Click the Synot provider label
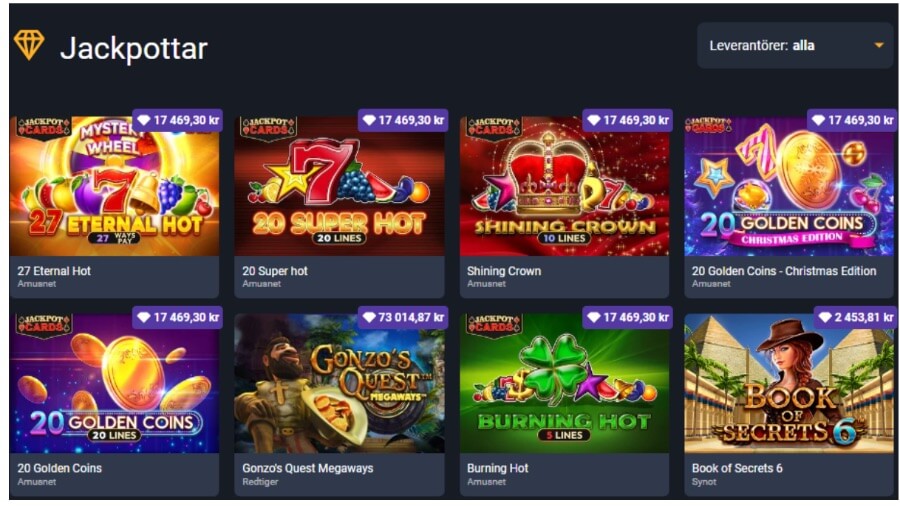 [704, 482]
